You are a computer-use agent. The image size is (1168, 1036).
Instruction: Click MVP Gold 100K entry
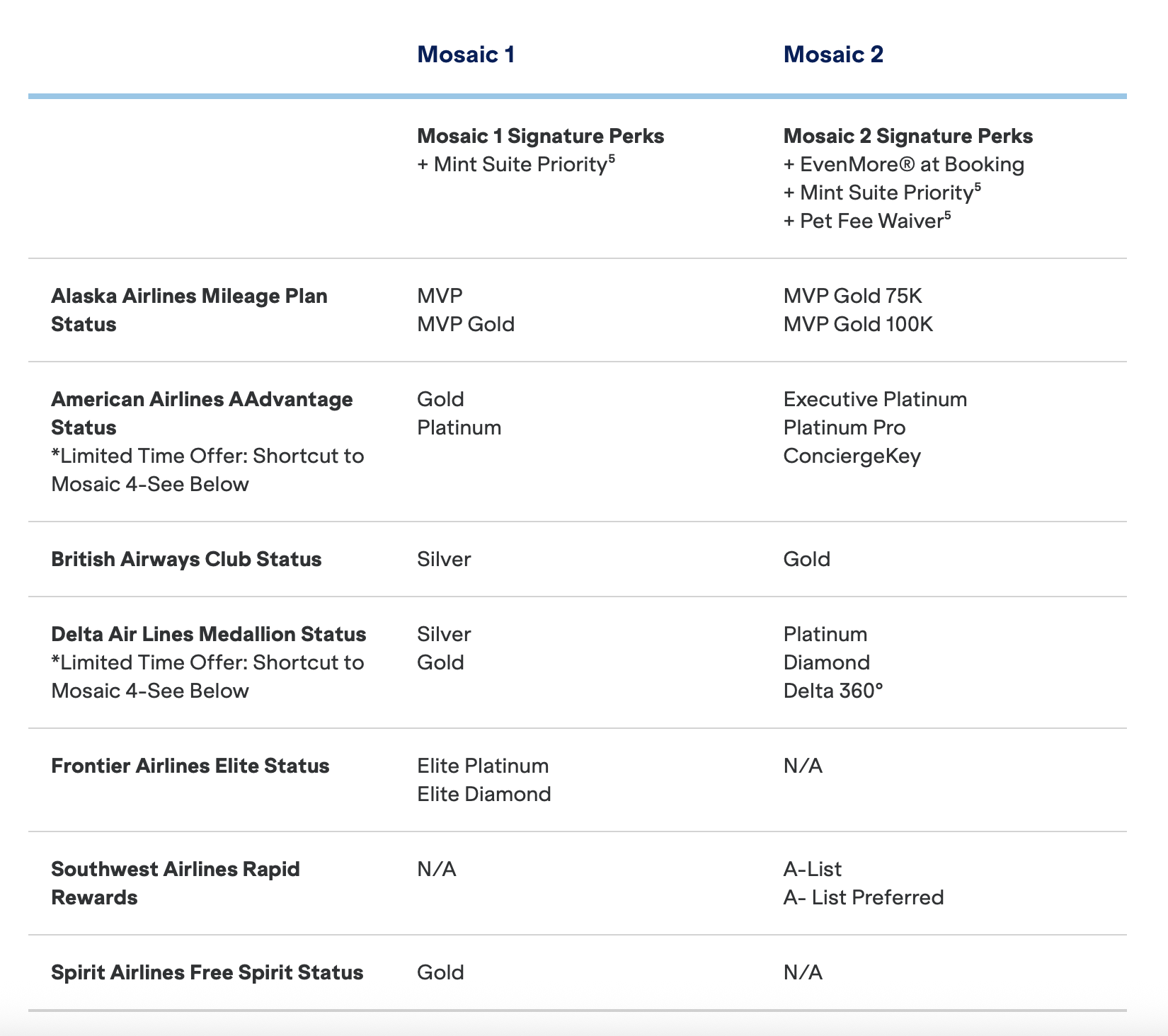(x=858, y=324)
